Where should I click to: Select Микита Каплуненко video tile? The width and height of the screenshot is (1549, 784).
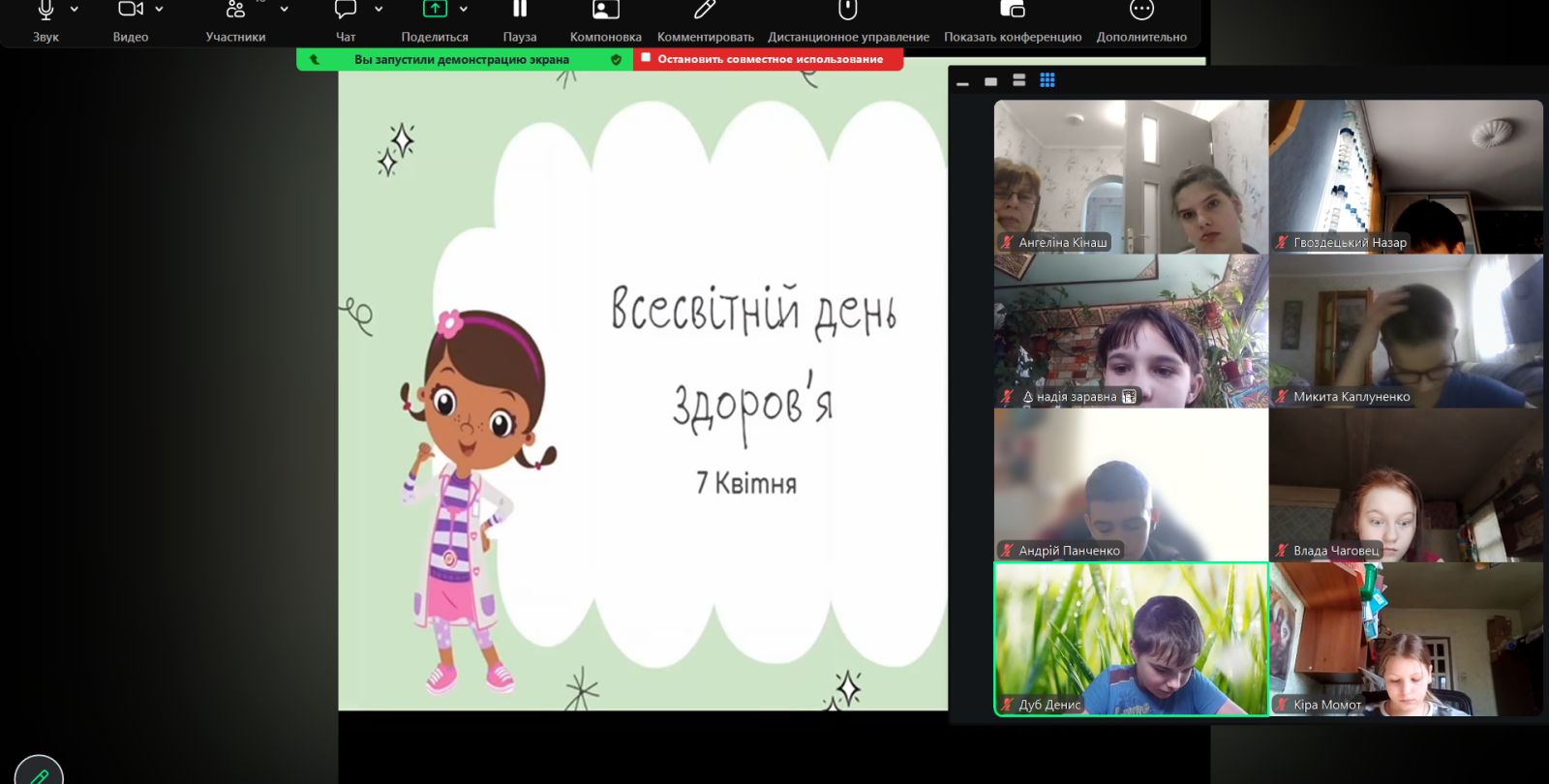point(1406,331)
